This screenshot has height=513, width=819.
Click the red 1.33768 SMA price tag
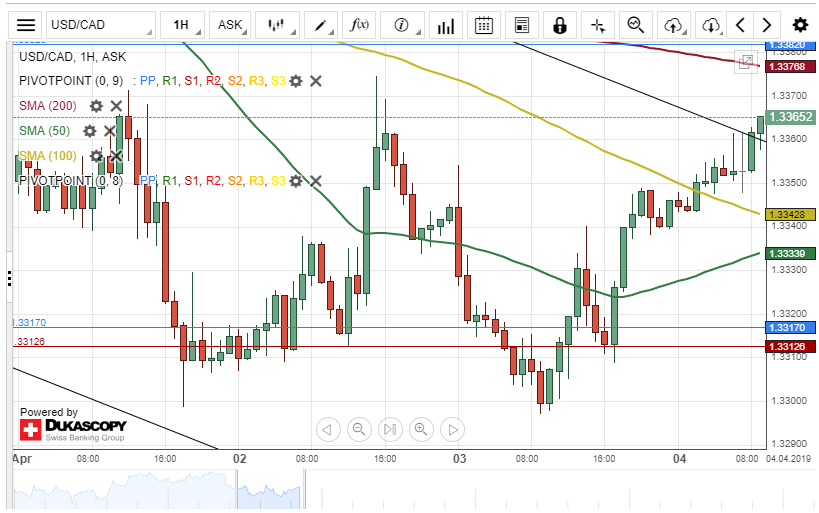790,66
